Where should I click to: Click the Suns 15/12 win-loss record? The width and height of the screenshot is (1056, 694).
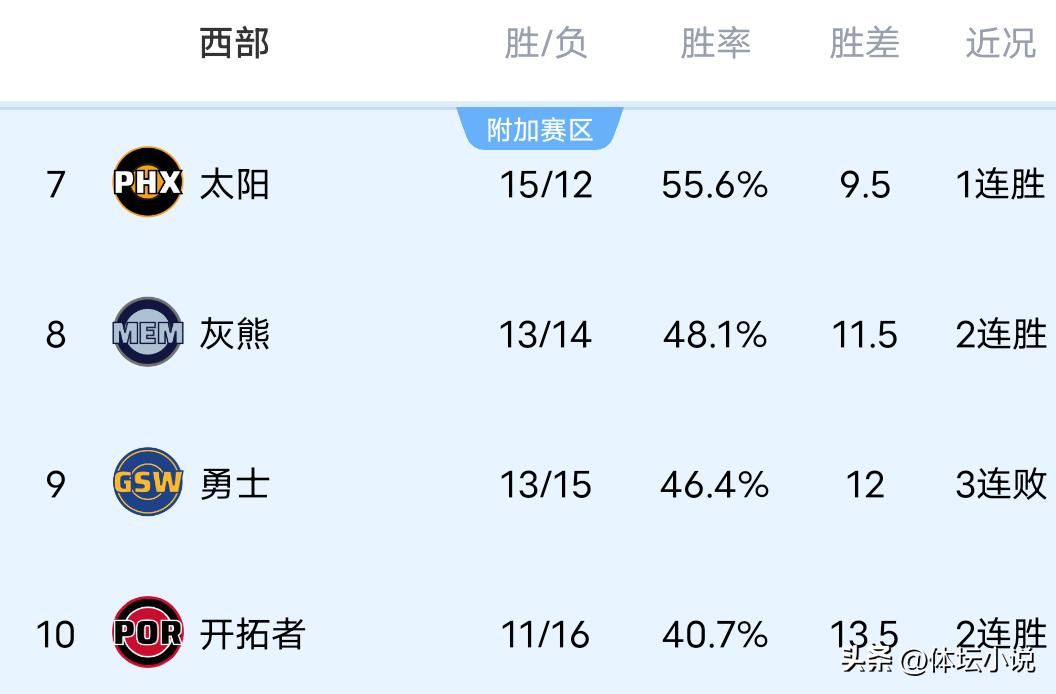point(545,185)
